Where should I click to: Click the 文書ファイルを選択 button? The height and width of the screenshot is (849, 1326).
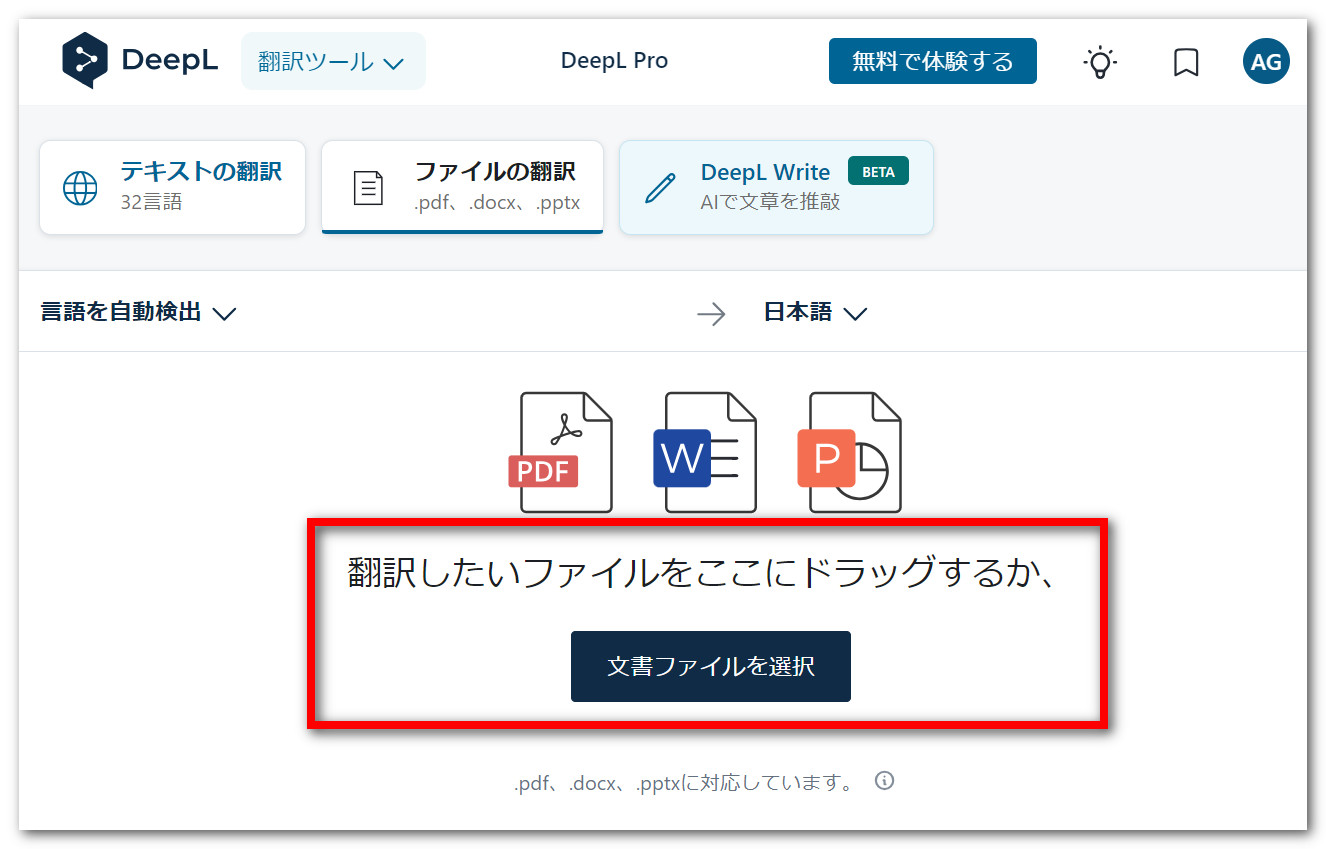pyautogui.click(x=711, y=666)
